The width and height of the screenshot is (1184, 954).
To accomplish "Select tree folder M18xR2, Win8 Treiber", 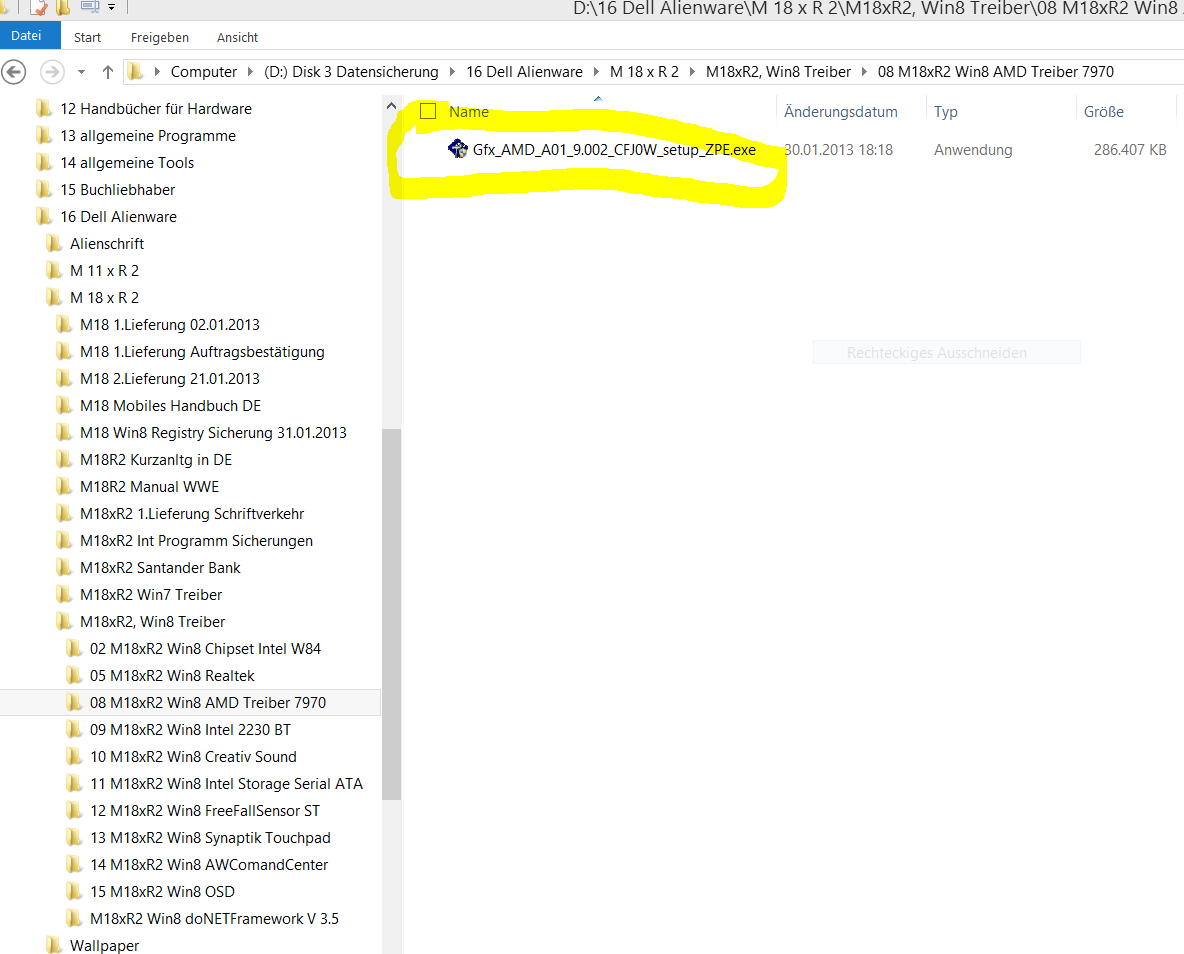I will (152, 622).
